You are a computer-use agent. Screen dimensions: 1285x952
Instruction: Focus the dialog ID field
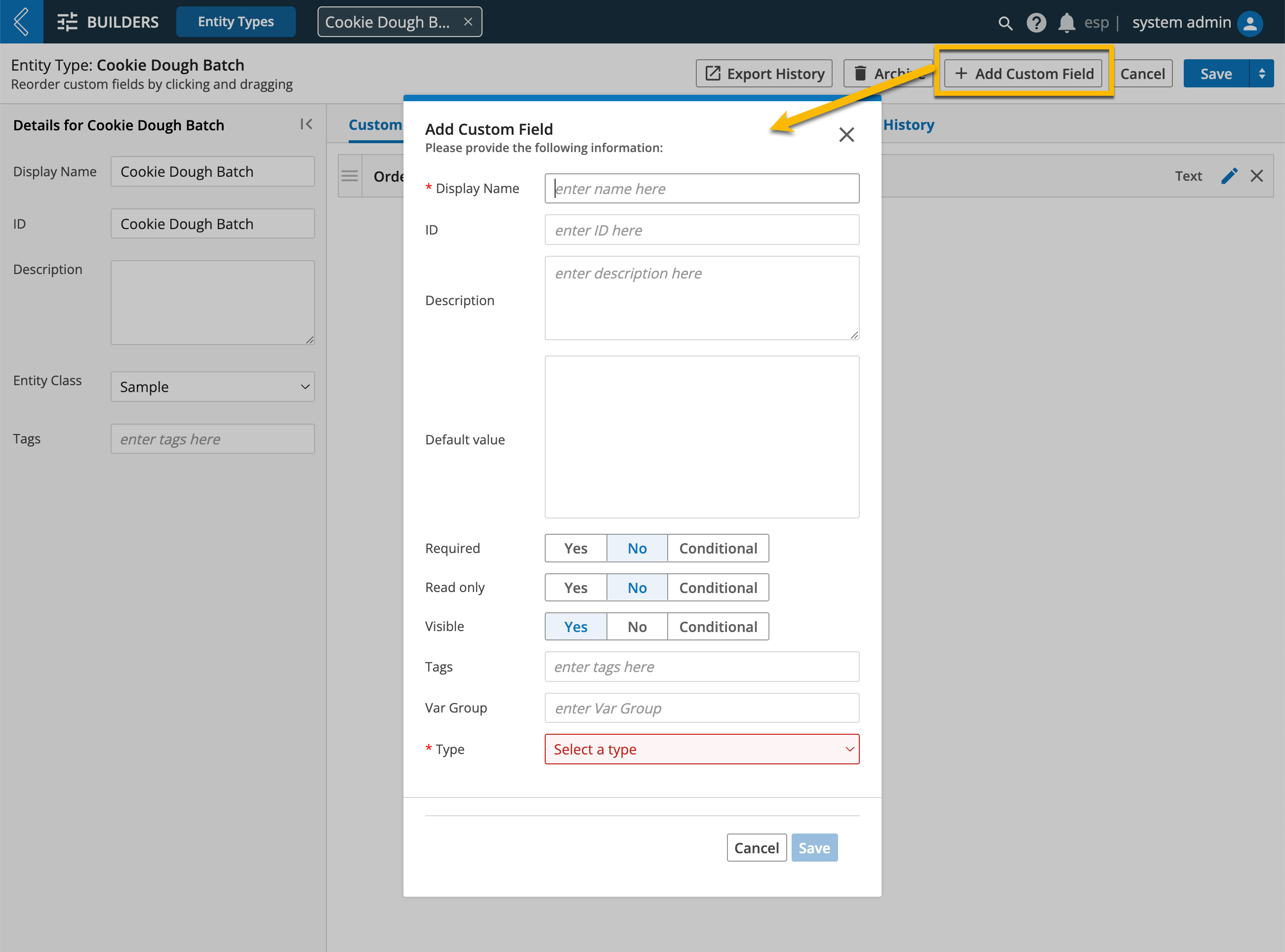click(702, 230)
